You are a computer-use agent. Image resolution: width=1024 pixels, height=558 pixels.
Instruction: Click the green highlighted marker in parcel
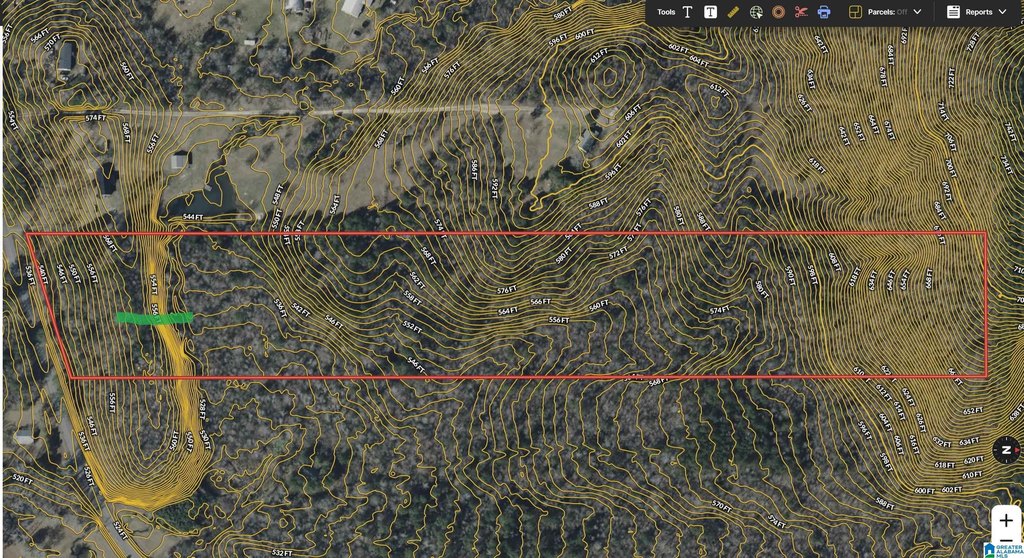154,318
